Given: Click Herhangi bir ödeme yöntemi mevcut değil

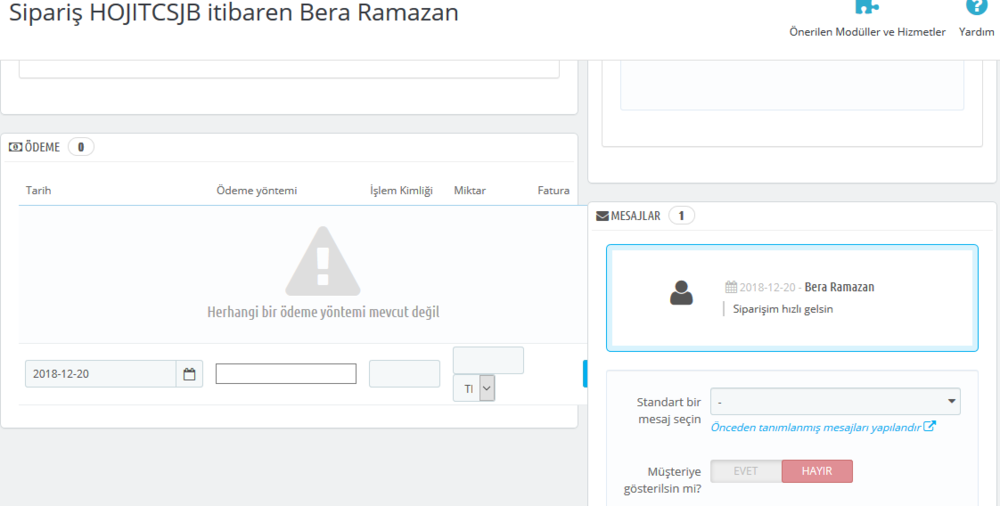Looking at the screenshot, I should [x=323, y=313].
